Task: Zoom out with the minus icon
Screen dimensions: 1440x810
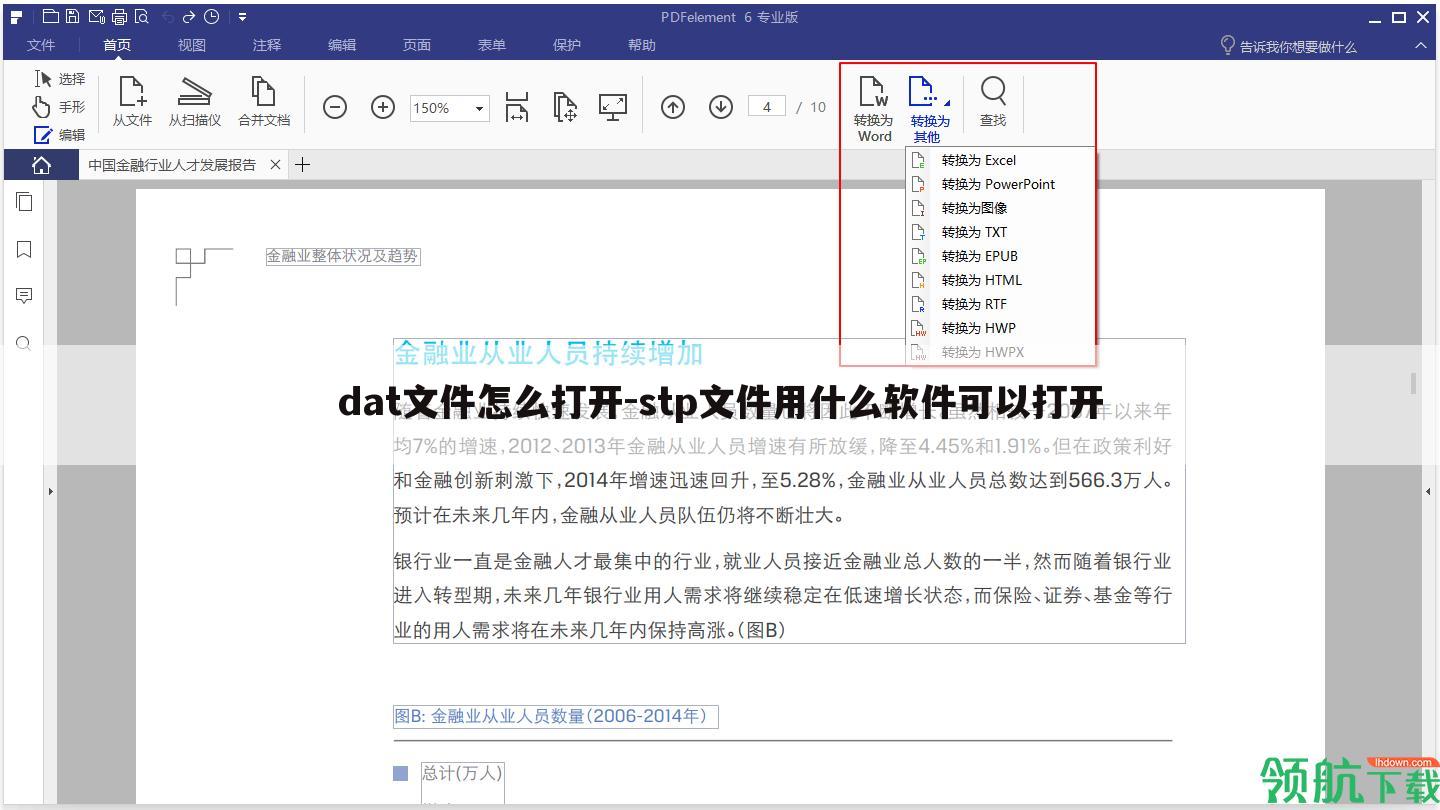Action: click(x=335, y=107)
